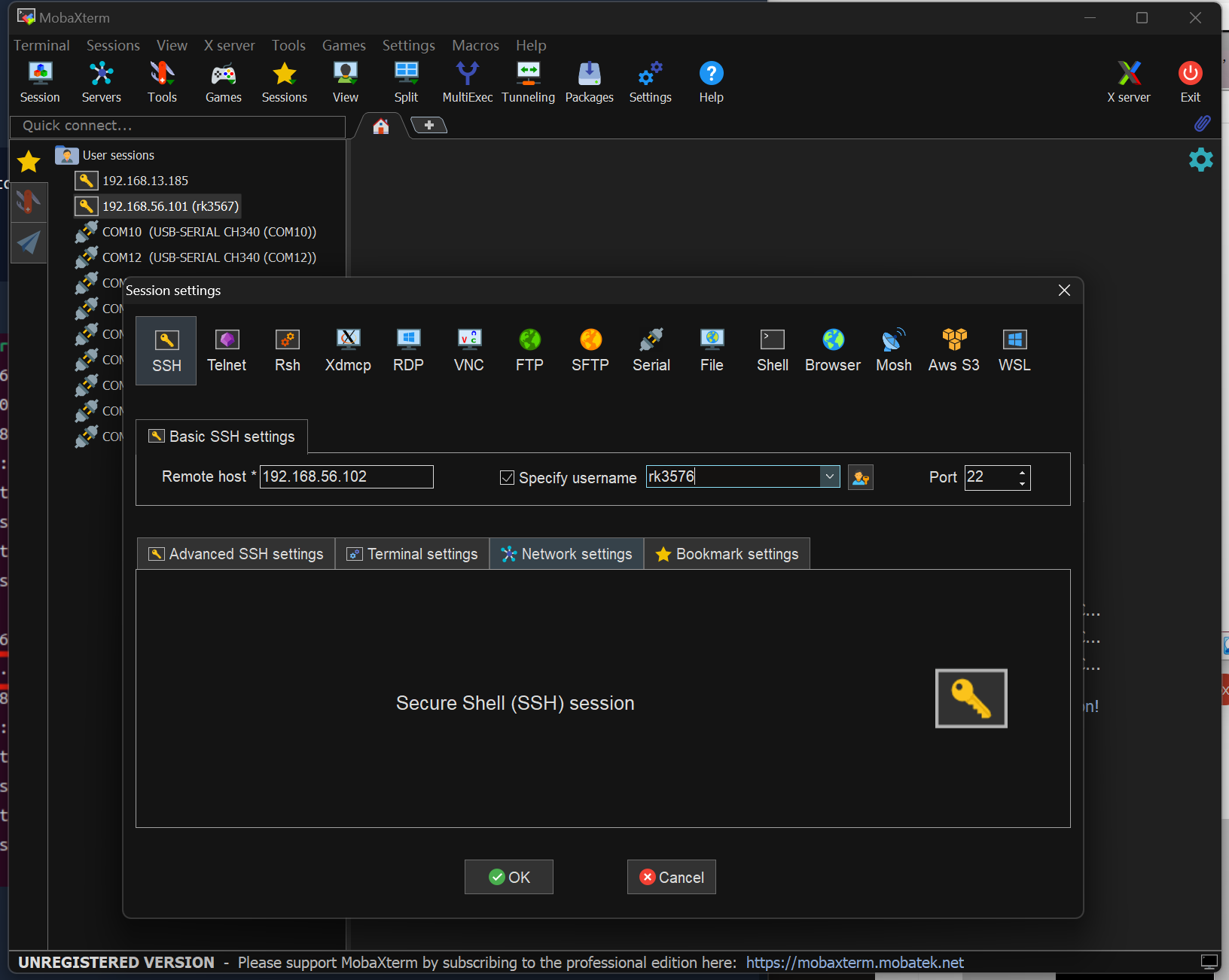Select the WSL session type
This screenshot has height=980, width=1229.
1014,350
